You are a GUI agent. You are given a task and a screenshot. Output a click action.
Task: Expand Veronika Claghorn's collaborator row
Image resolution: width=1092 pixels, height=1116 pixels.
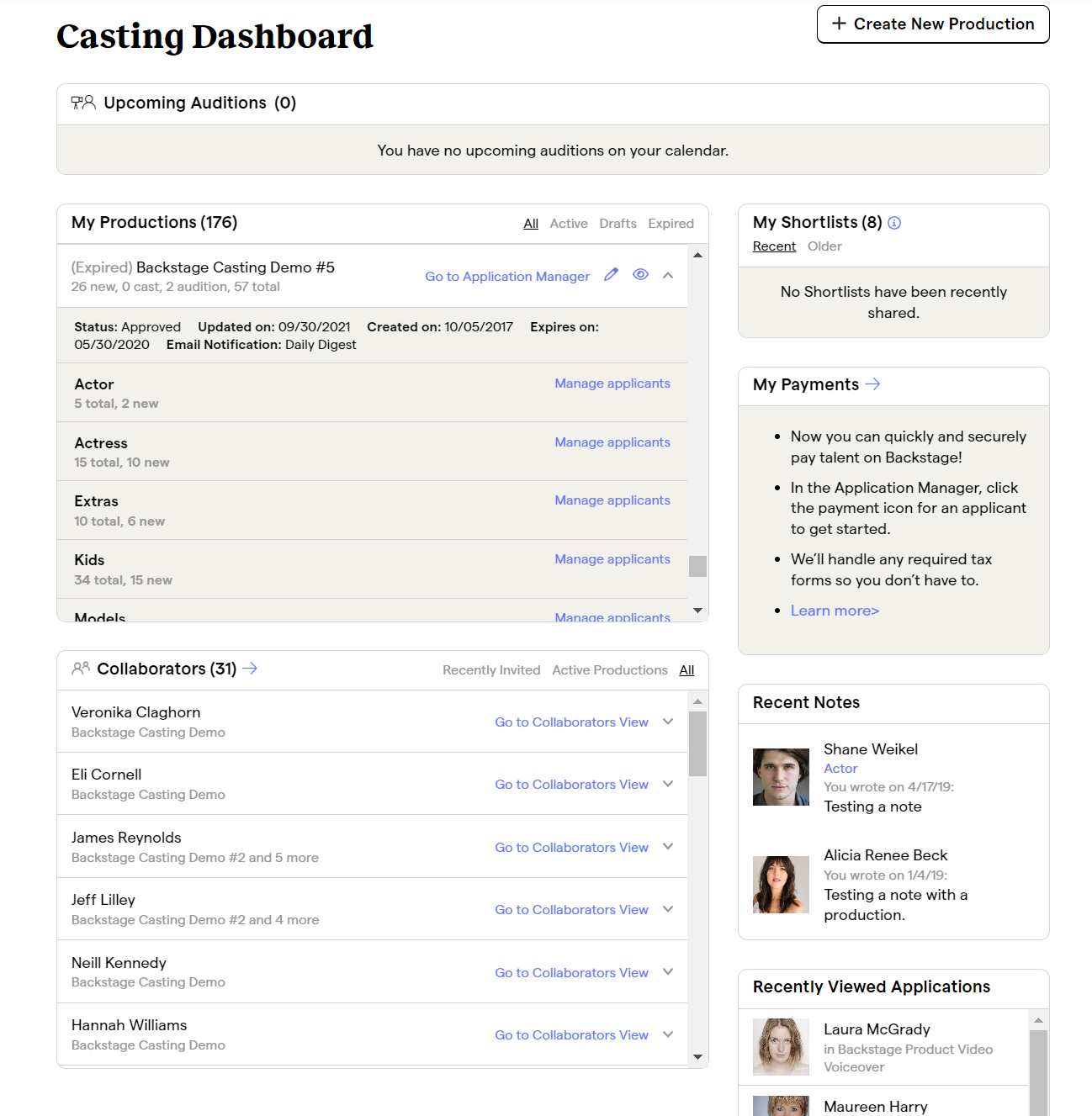[x=667, y=722]
